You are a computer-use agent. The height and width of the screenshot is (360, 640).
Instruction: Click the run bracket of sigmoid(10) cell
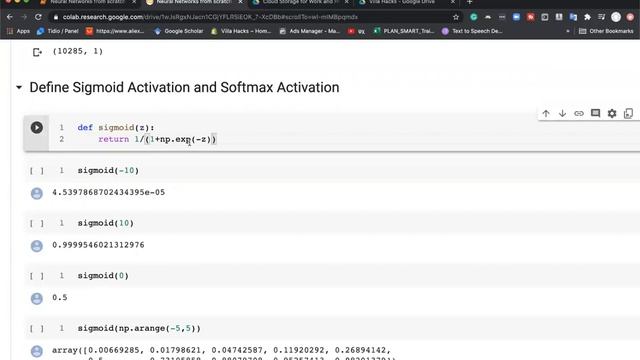[x=37, y=223]
